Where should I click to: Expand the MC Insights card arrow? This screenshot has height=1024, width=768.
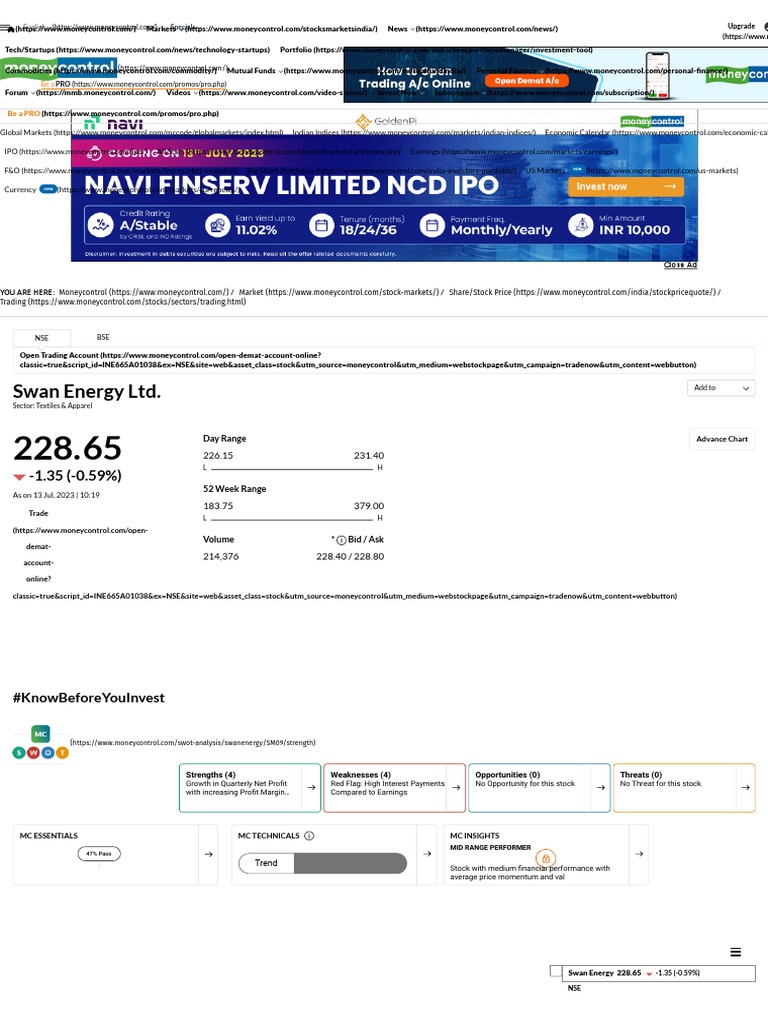pos(637,854)
